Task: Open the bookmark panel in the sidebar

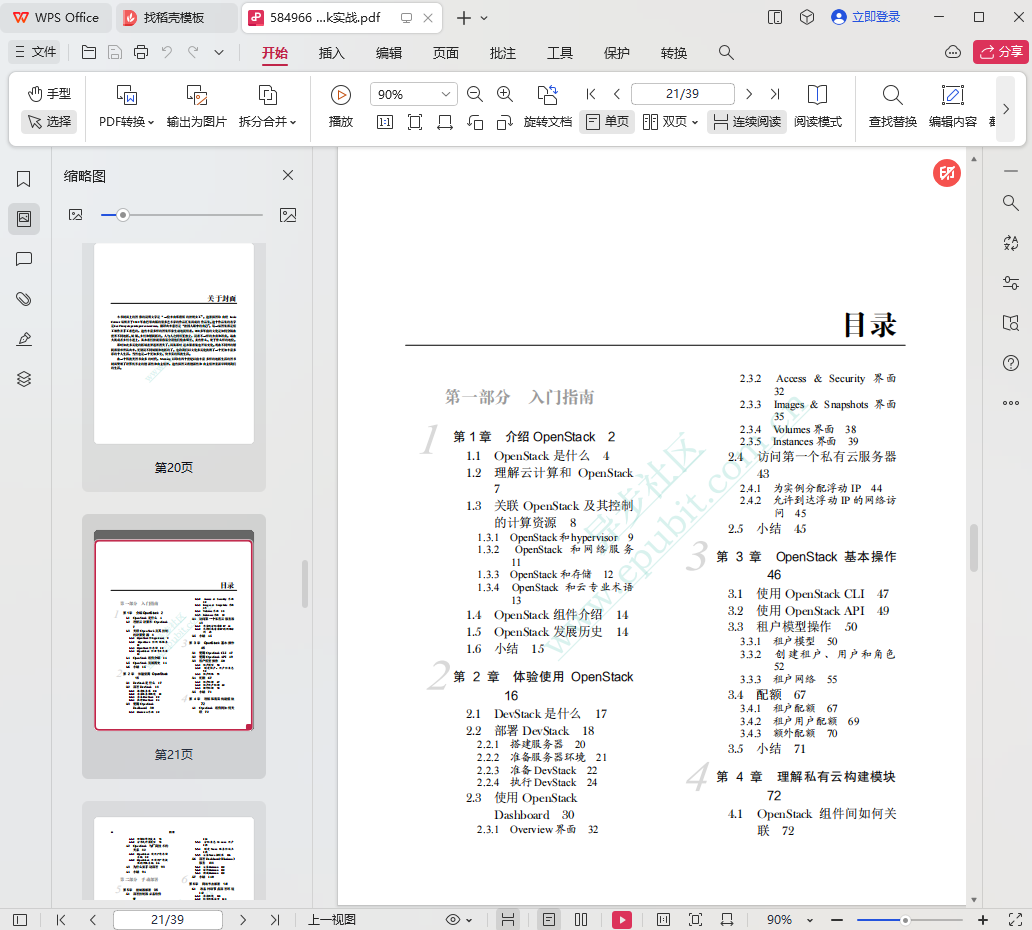Action: [24, 179]
